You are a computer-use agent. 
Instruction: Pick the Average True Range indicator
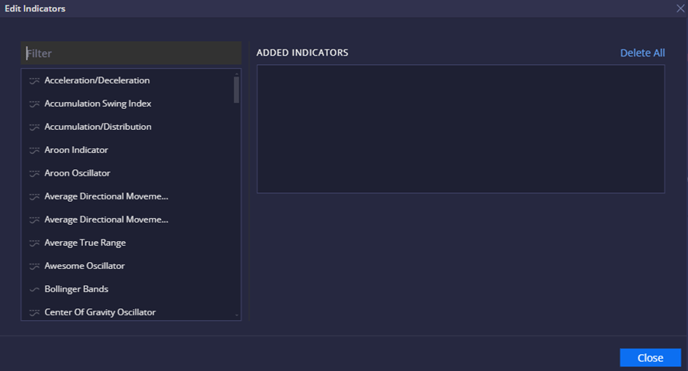[85, 243]
